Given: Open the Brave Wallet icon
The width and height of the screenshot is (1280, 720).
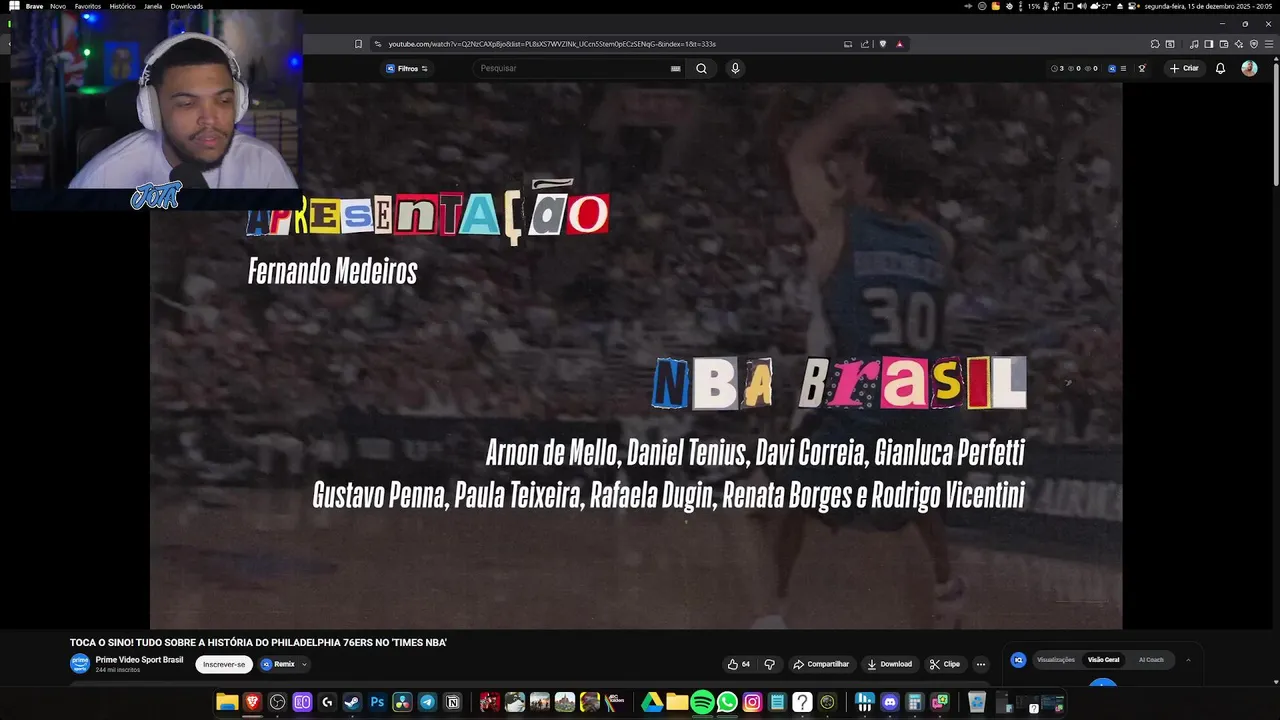Looking at the screenshot, I should 1224,44.
